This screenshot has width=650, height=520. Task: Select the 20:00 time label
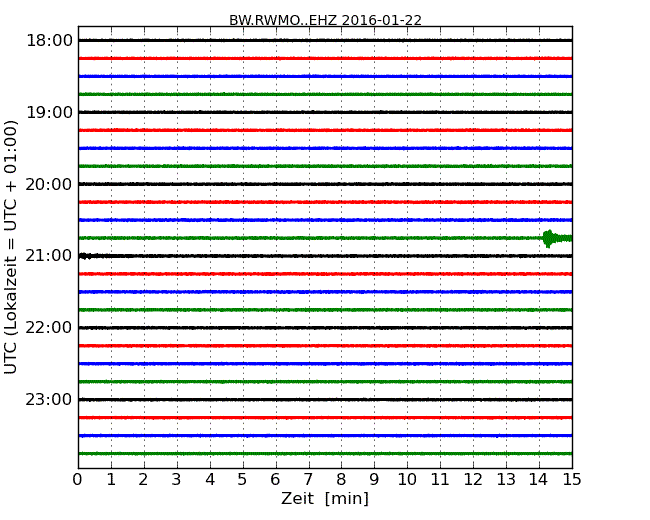pyautogui.click(x=49, y=184)
